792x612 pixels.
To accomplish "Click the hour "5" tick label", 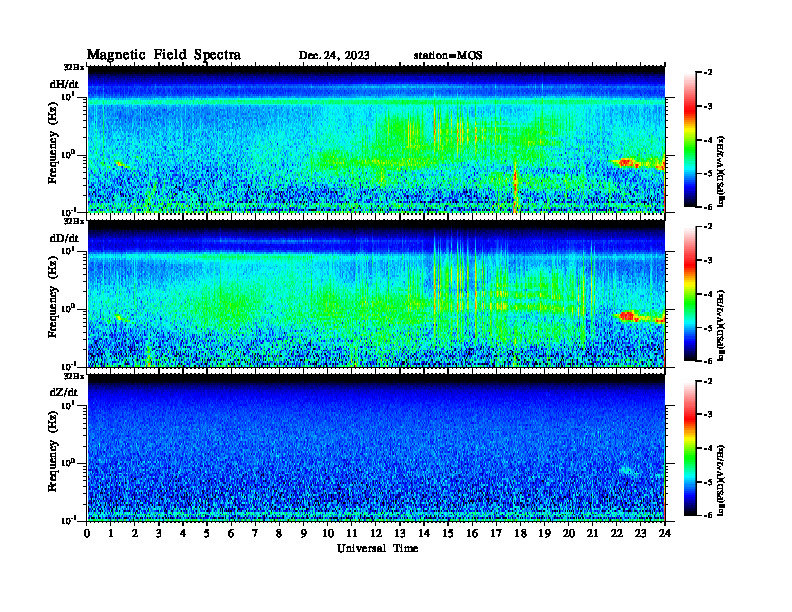I will (x=207, y=534).
